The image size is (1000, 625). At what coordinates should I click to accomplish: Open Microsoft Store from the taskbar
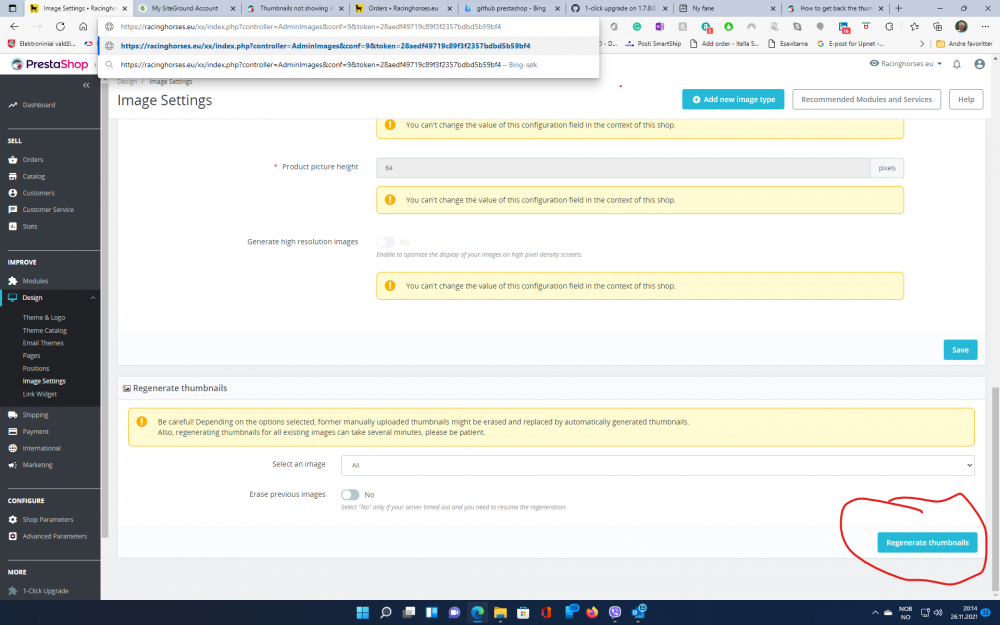pos(523,612)
